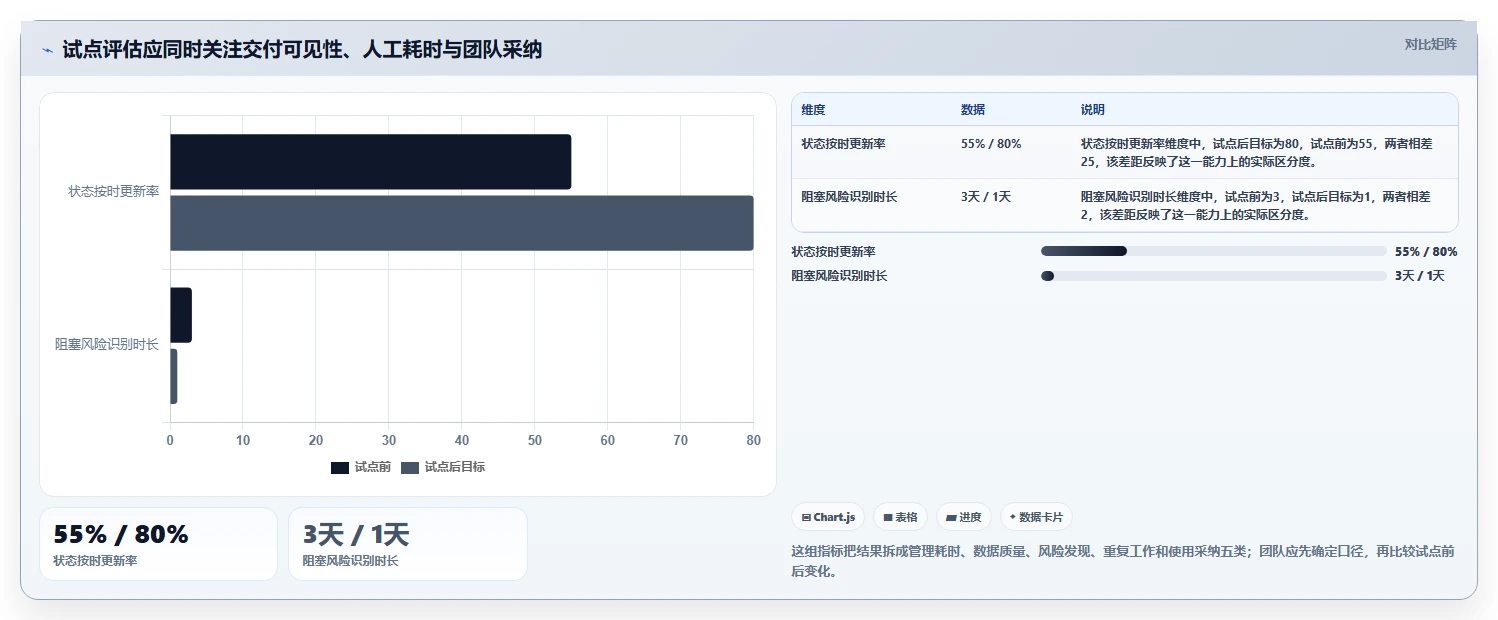Viewport: 1498px width, 620px height.
Task: Click the main title about 试点评估
Action: click(302, 49)
